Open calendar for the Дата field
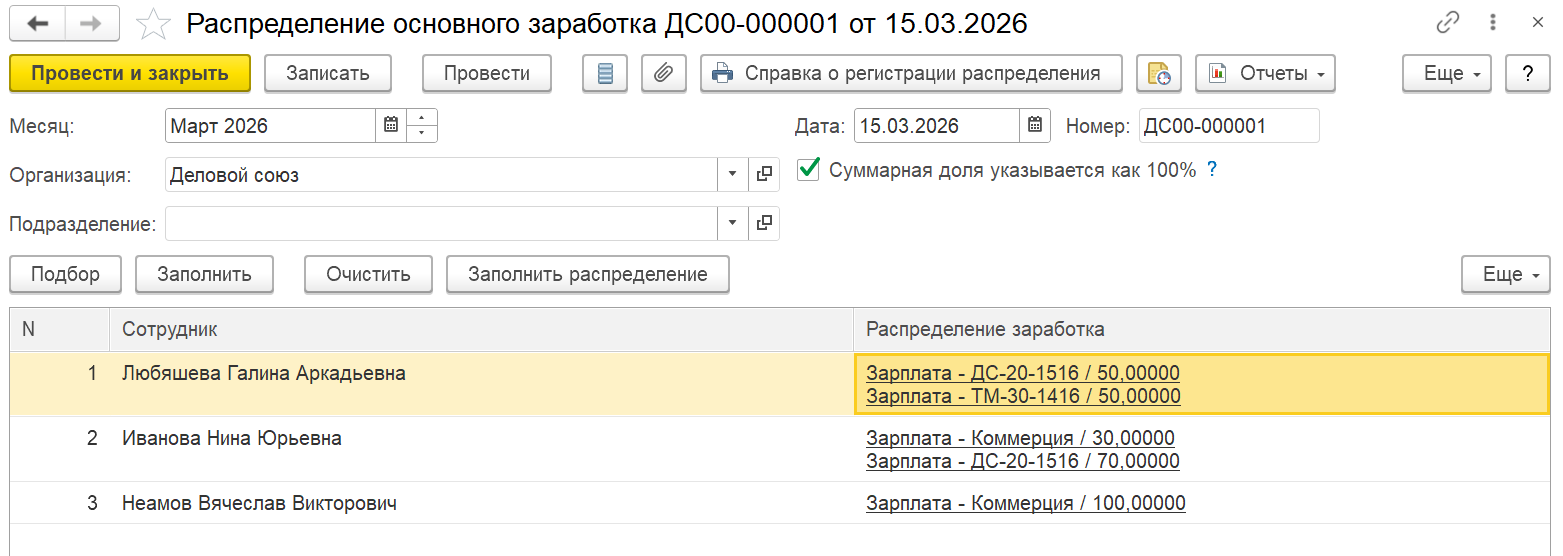 pos(1034,126)
